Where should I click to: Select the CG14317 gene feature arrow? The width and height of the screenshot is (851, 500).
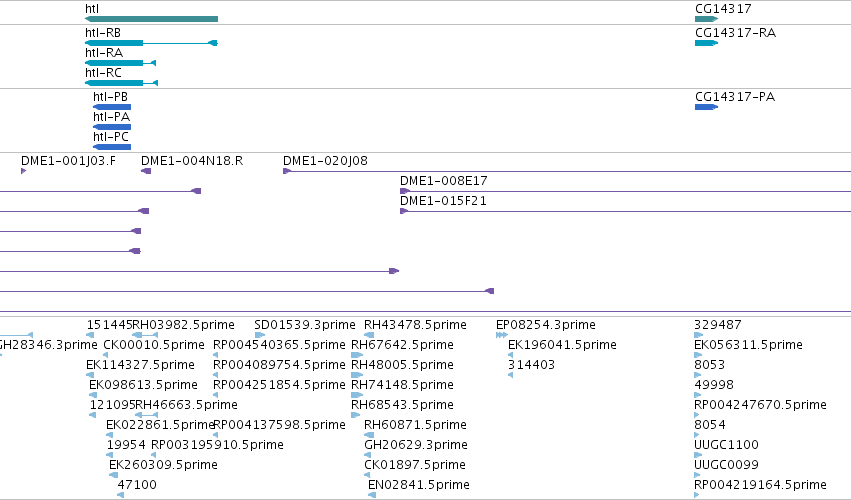[x=707, y=19]
